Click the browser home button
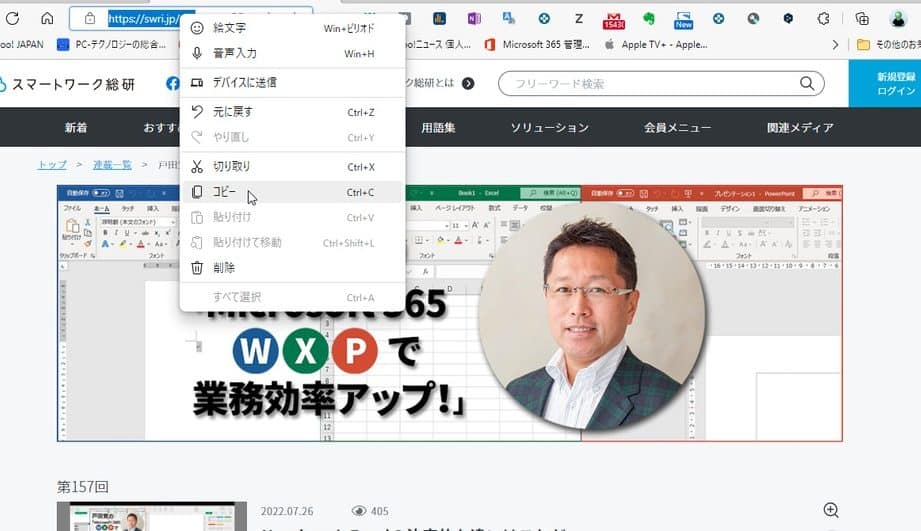Image resolution: width=921 pixels, height=531 pixels. (x=47, y=18)
